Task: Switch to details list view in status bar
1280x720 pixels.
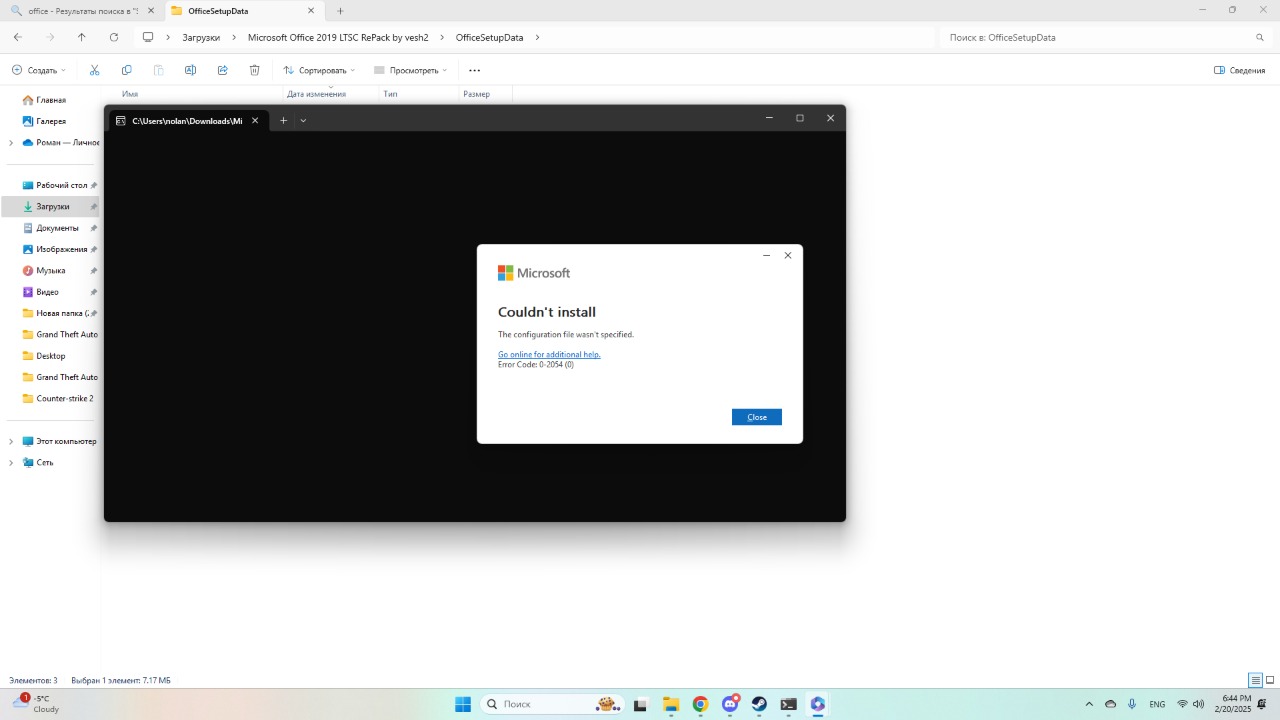Action: [1255, 680]
